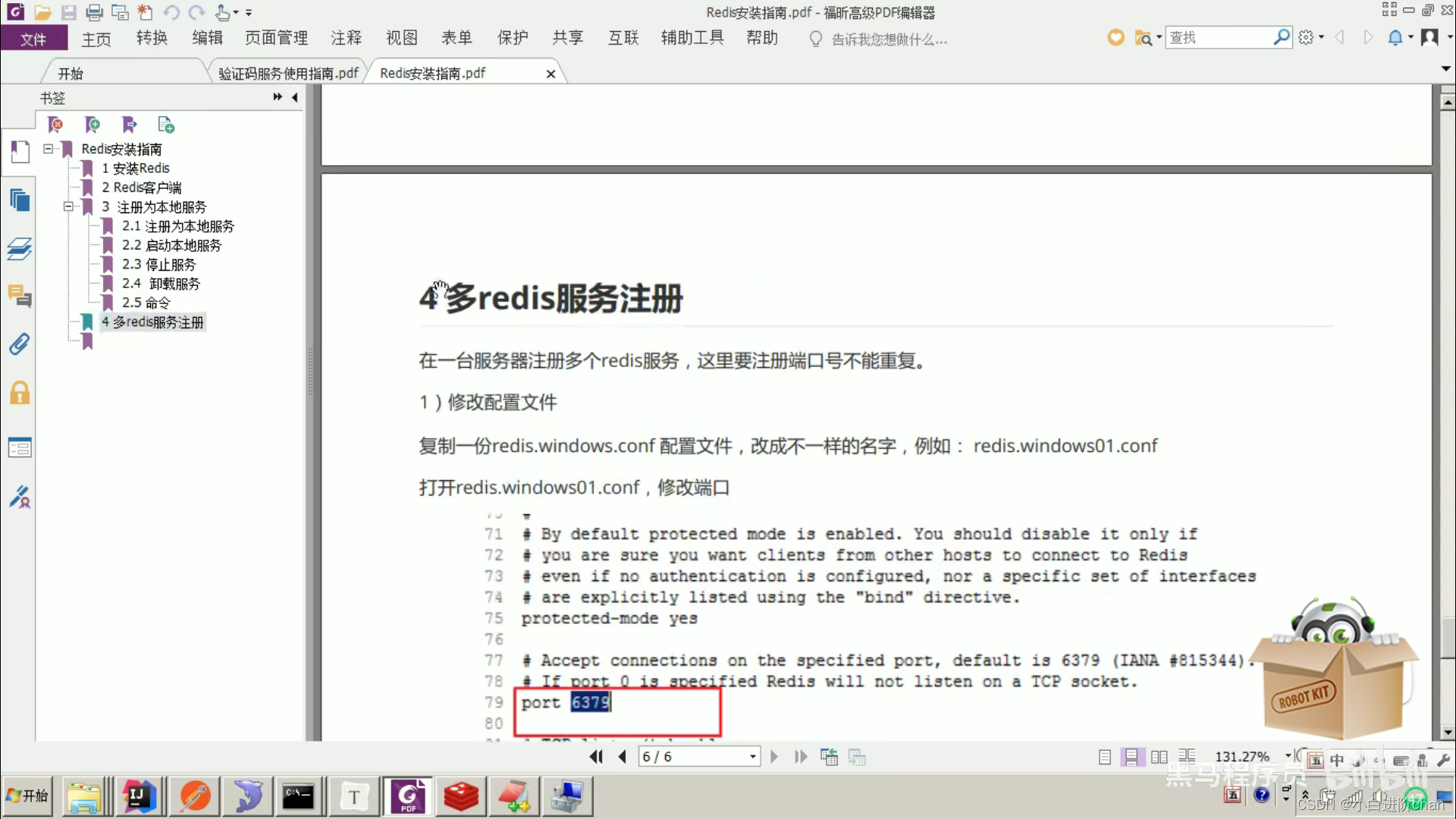Image resolution: width=1456 pixels, height=819 pixels.
Task: Open the 注释 ribbon tab
Action: pos(346,38)
